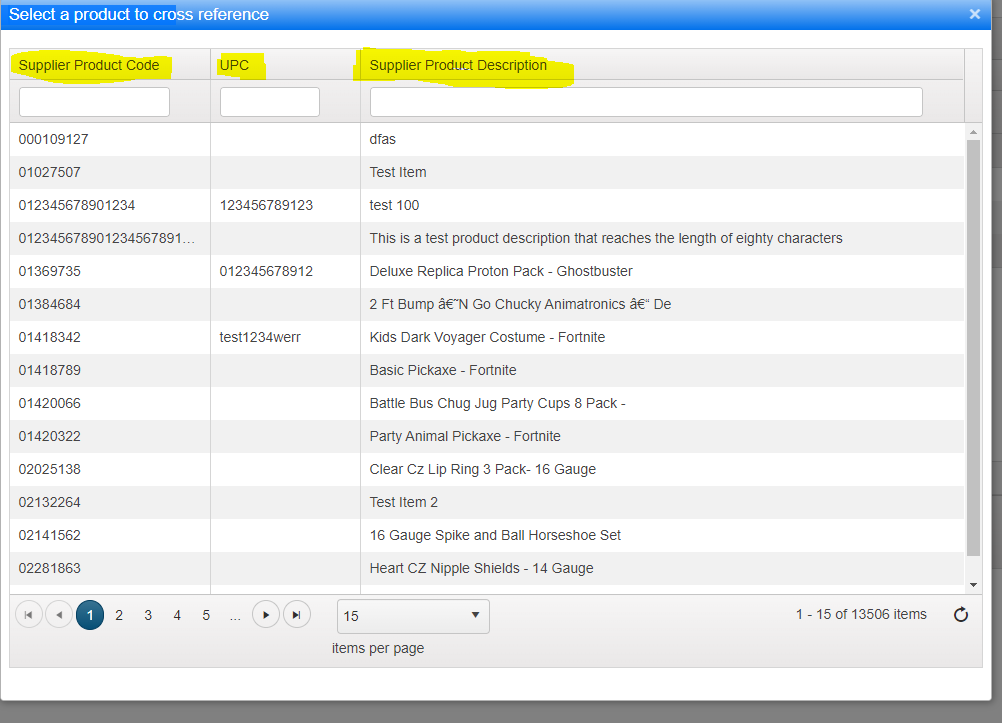This screenshot has width=1002, height=723.
Task: Focus the Supplier Product Description filter box
Action: click(646, 102)
